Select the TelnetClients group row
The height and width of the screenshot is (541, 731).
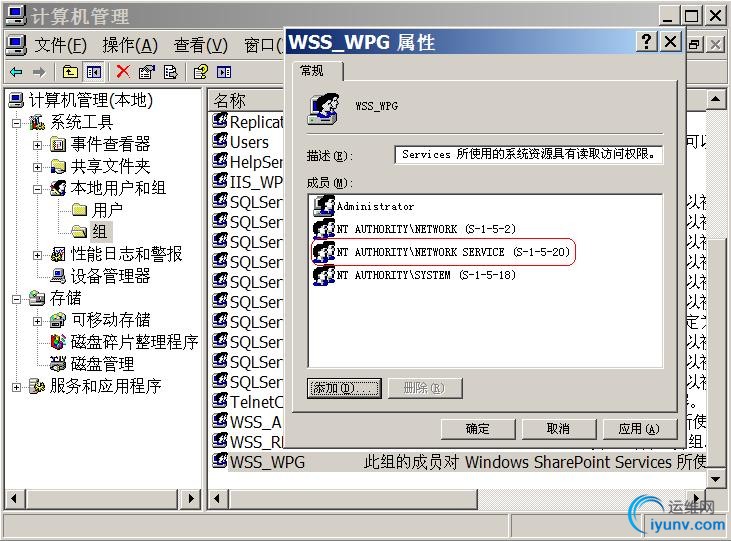pos(248,401)
